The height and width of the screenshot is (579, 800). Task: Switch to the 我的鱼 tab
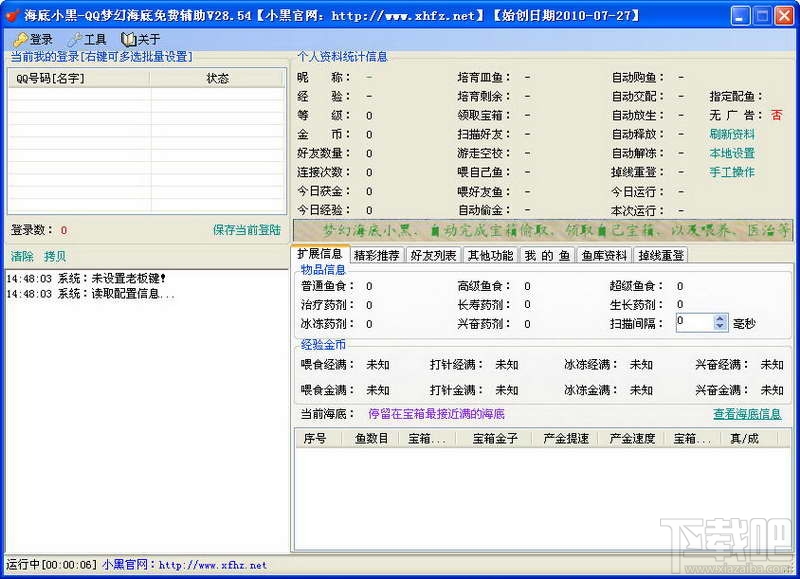pos(547,255)
